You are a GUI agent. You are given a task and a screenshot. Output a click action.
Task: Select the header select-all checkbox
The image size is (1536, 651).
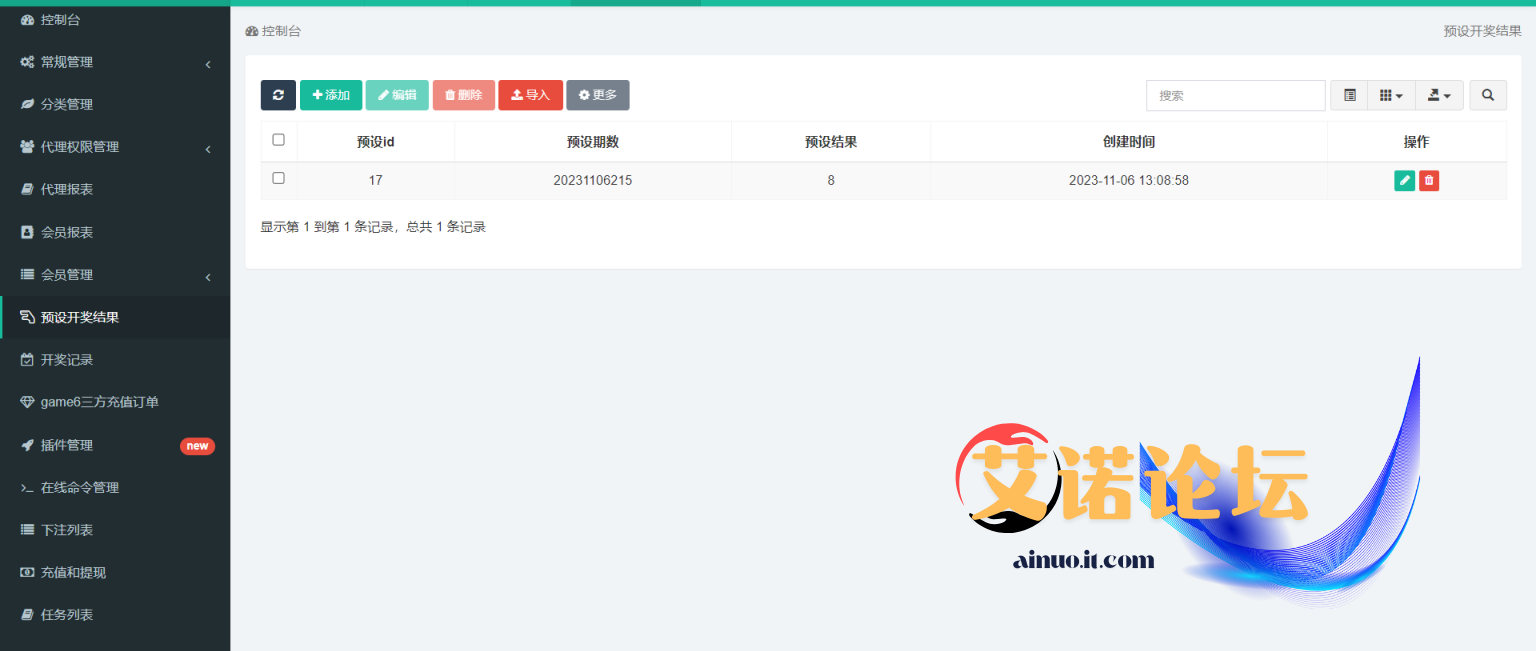(x=279, y=140)
